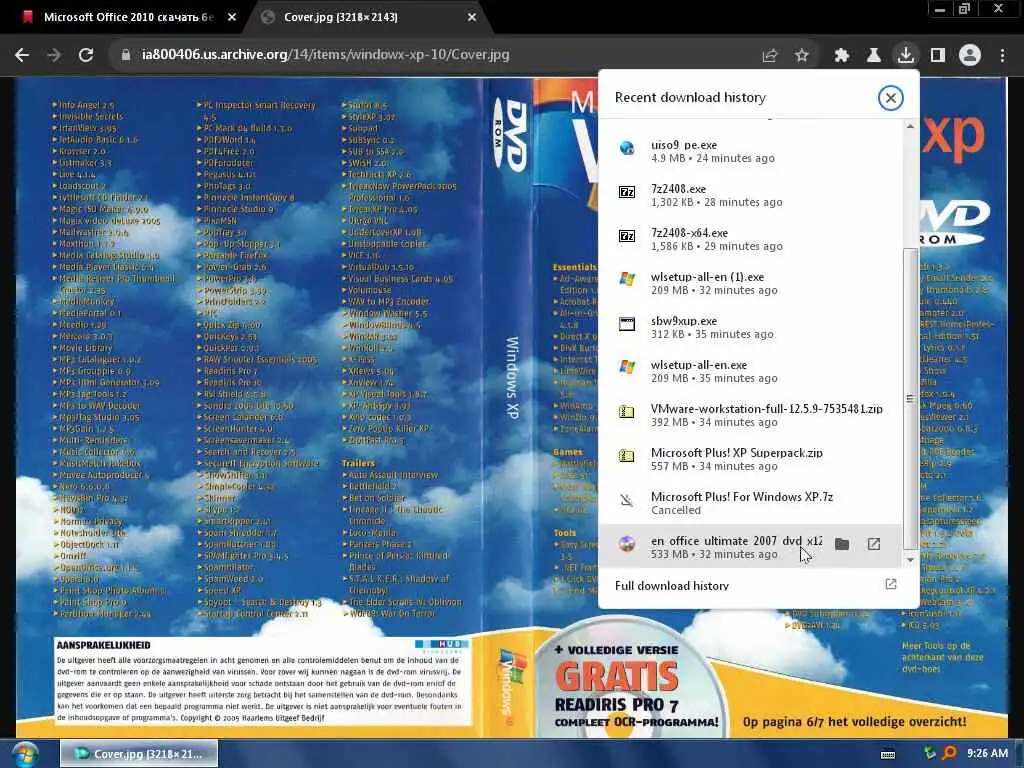This screenshot has height=768, width=1024.
Task: Click the cancelled Microsoft Plus! 7z icon
Action: pyautogui.click(x=627, y=500)
